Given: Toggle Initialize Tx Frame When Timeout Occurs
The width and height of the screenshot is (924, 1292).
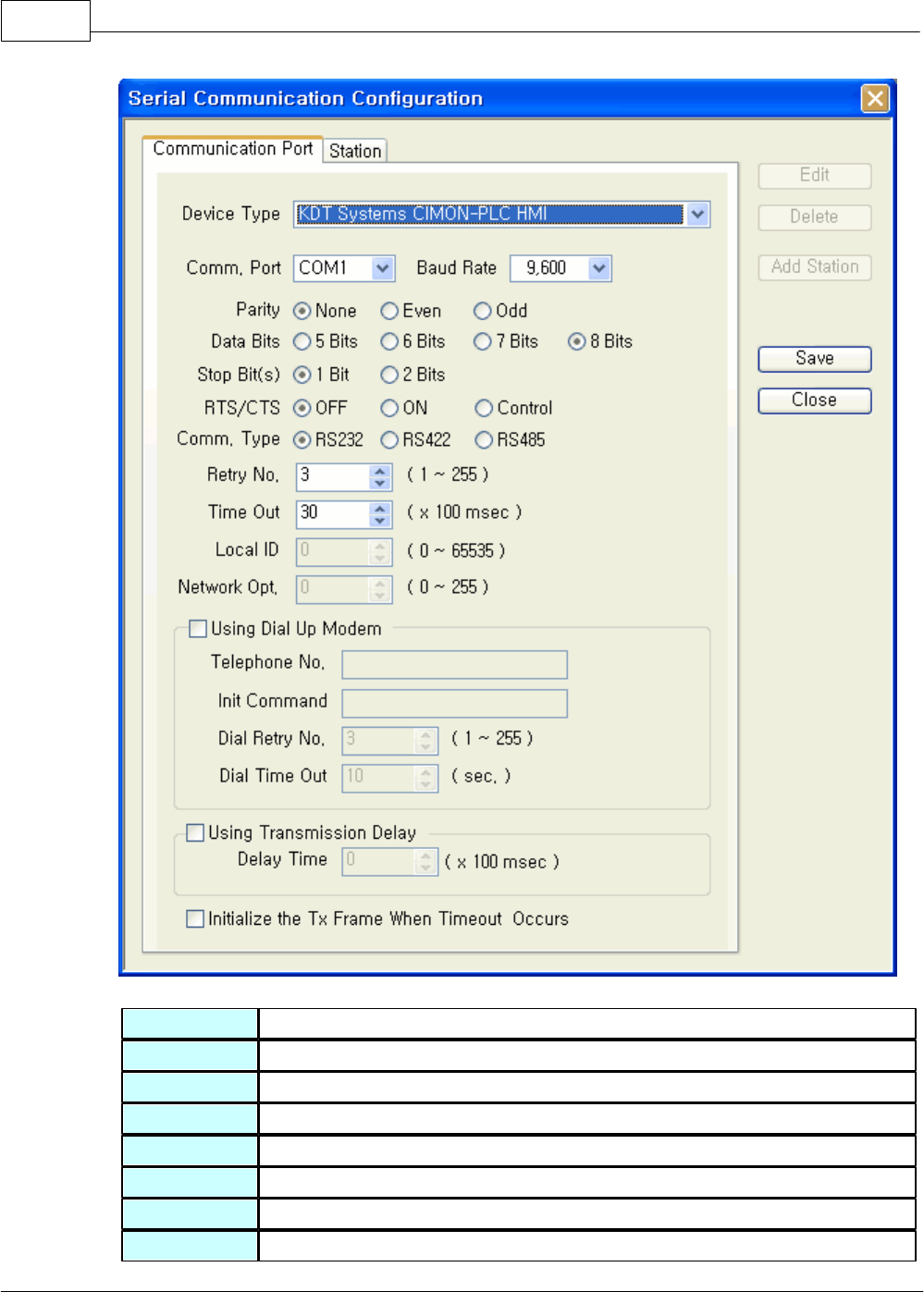Looking at the screenshot, I should 195,918.
